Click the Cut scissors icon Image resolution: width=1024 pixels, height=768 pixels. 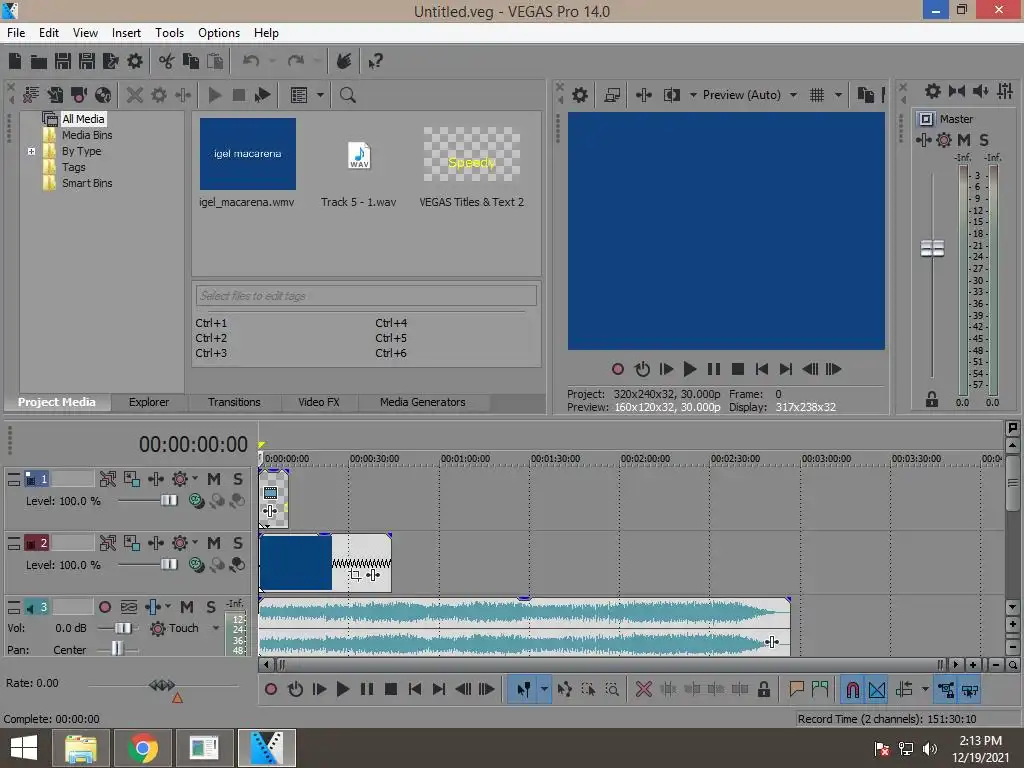coord(167,61)
